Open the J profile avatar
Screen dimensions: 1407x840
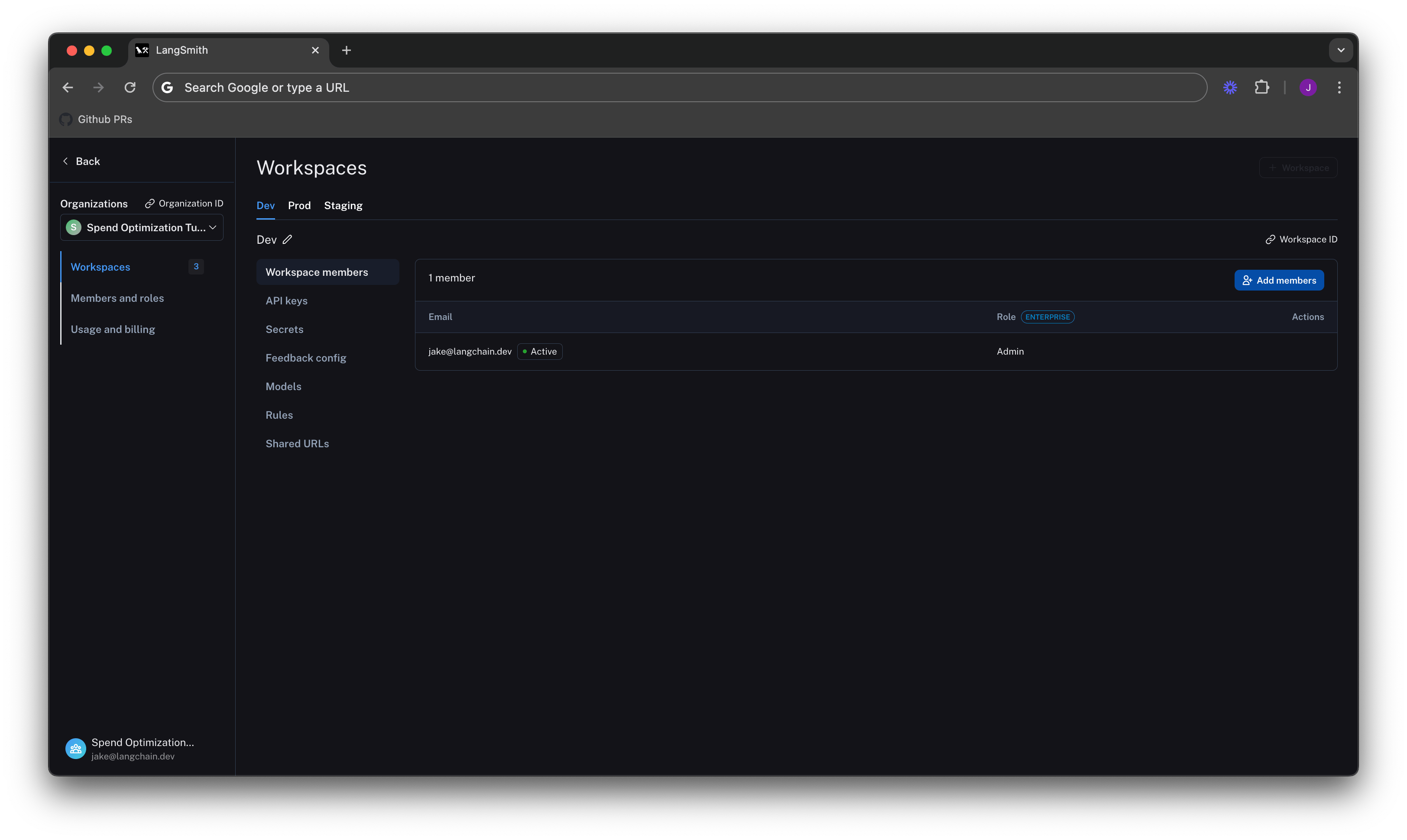coord(1307,87)
